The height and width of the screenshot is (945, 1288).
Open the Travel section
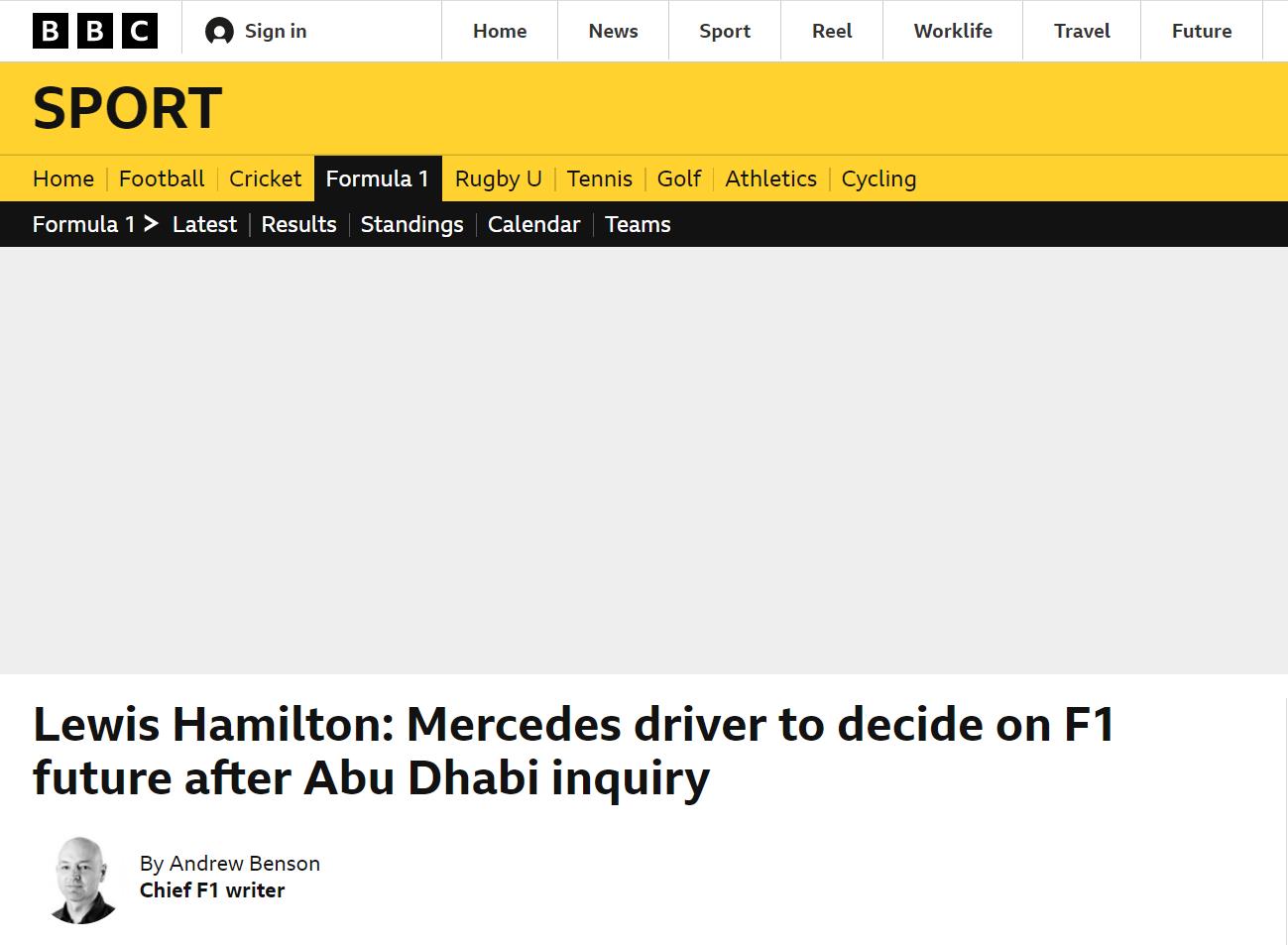click(x=1082, y=32)
